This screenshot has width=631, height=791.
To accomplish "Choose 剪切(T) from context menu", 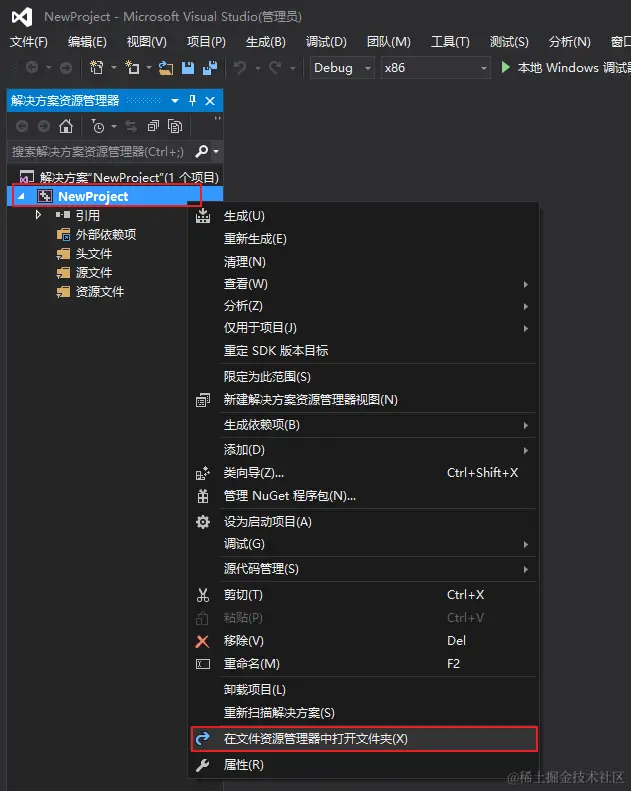I will point(363,595).
